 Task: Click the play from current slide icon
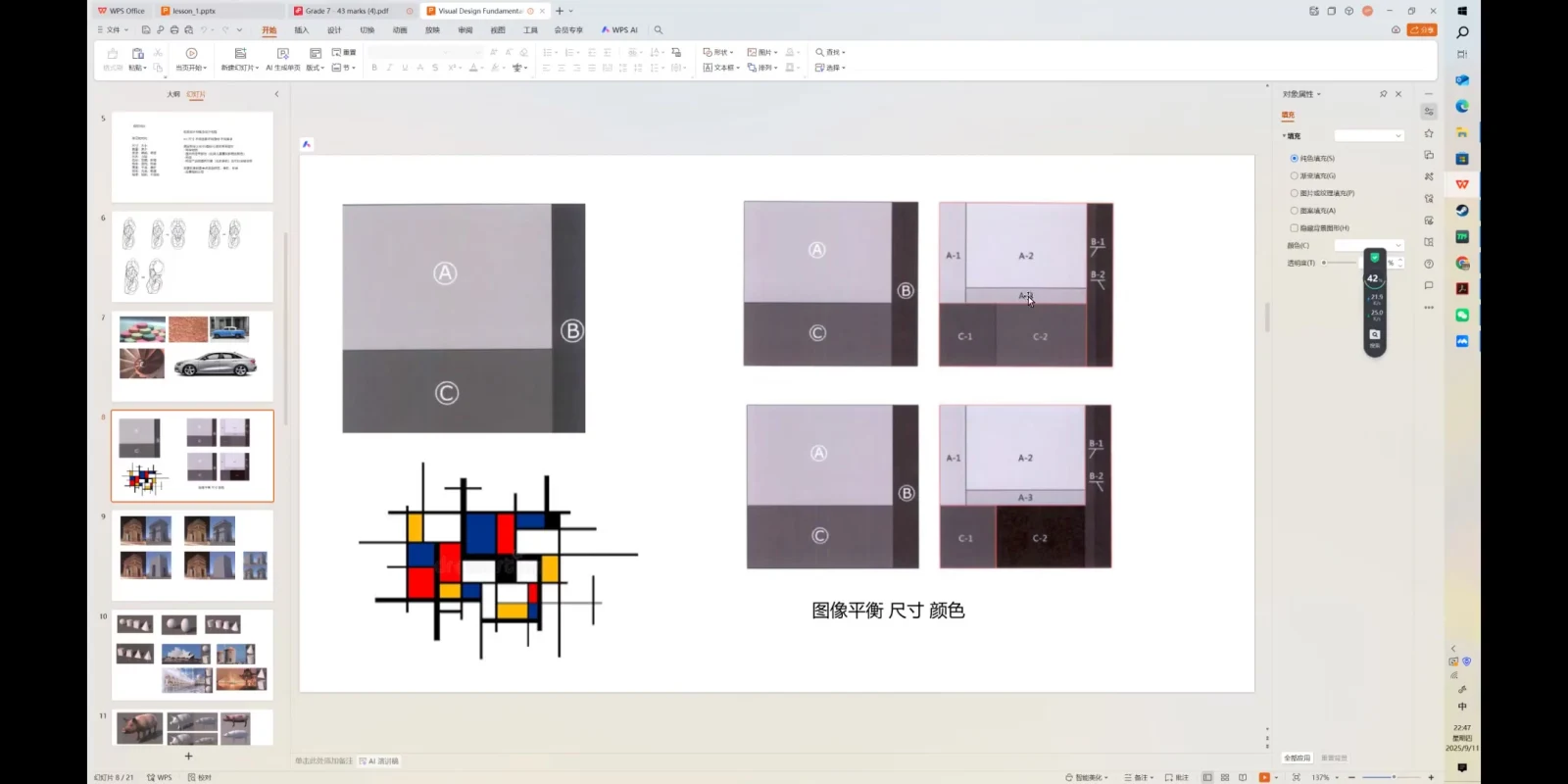coord(191,53)
